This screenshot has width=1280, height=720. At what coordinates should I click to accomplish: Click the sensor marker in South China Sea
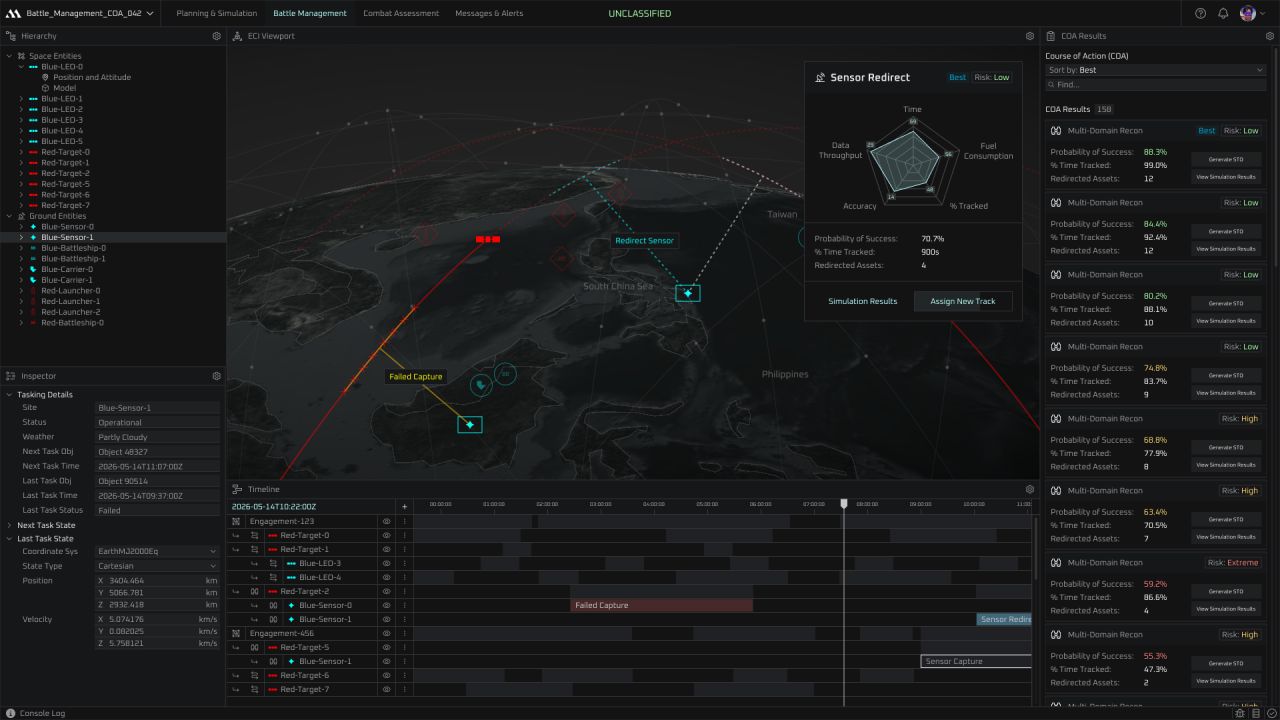pyautogui.click(x=688, y=293)
